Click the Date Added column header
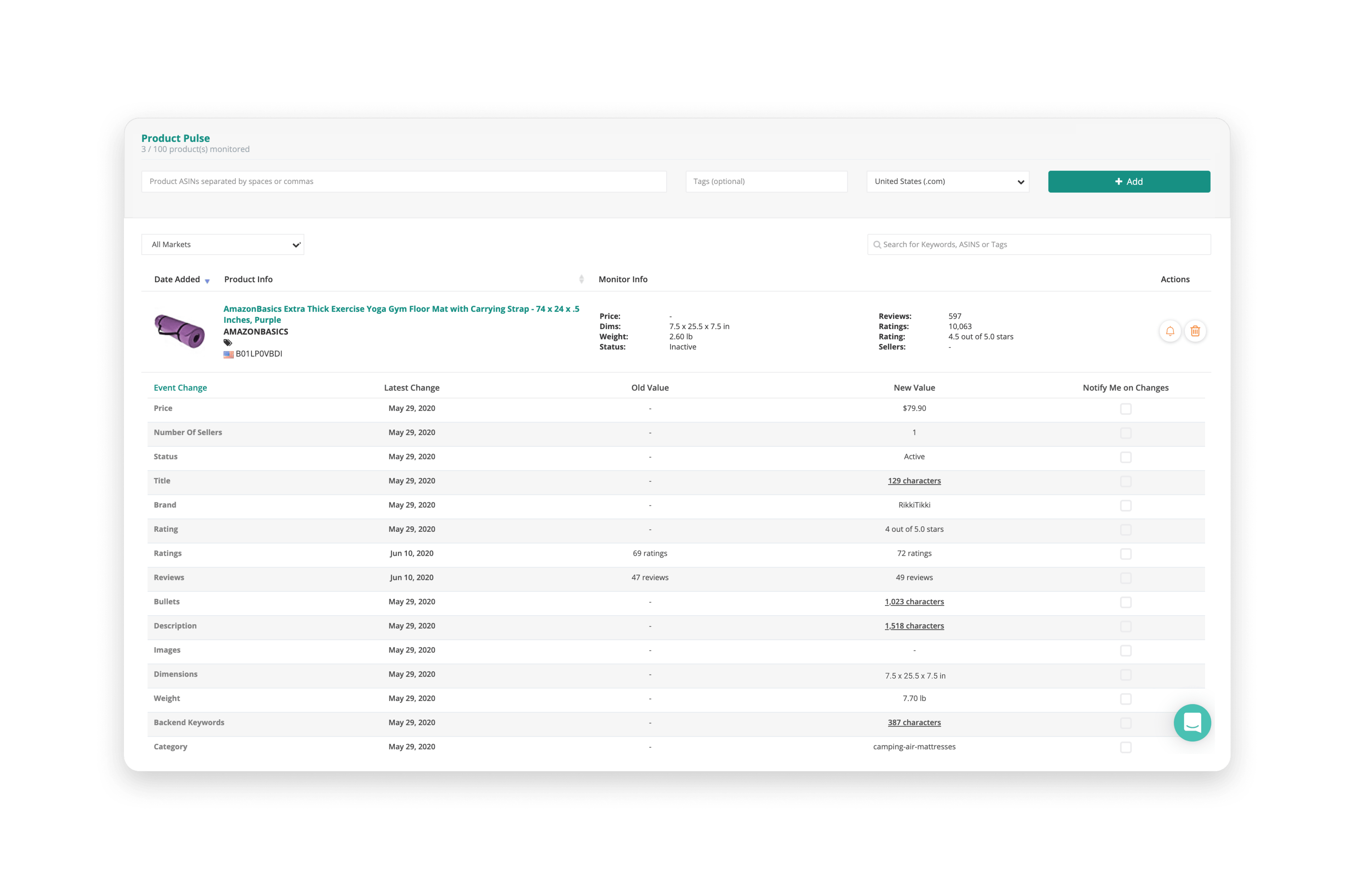 point(177,279)
